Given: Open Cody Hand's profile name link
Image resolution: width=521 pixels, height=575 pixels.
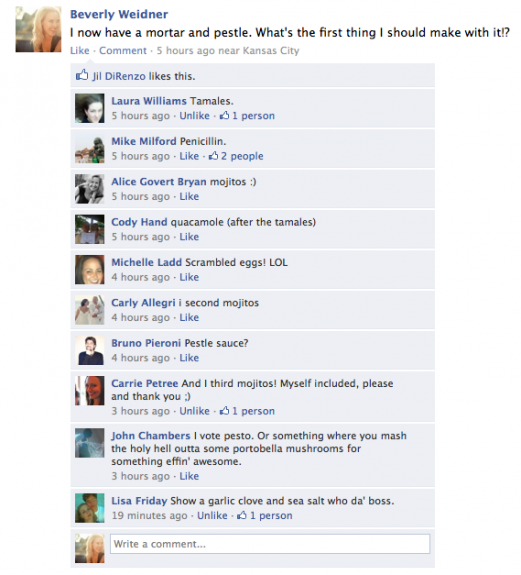Looking at the screenshot, I should coord(139,222).
